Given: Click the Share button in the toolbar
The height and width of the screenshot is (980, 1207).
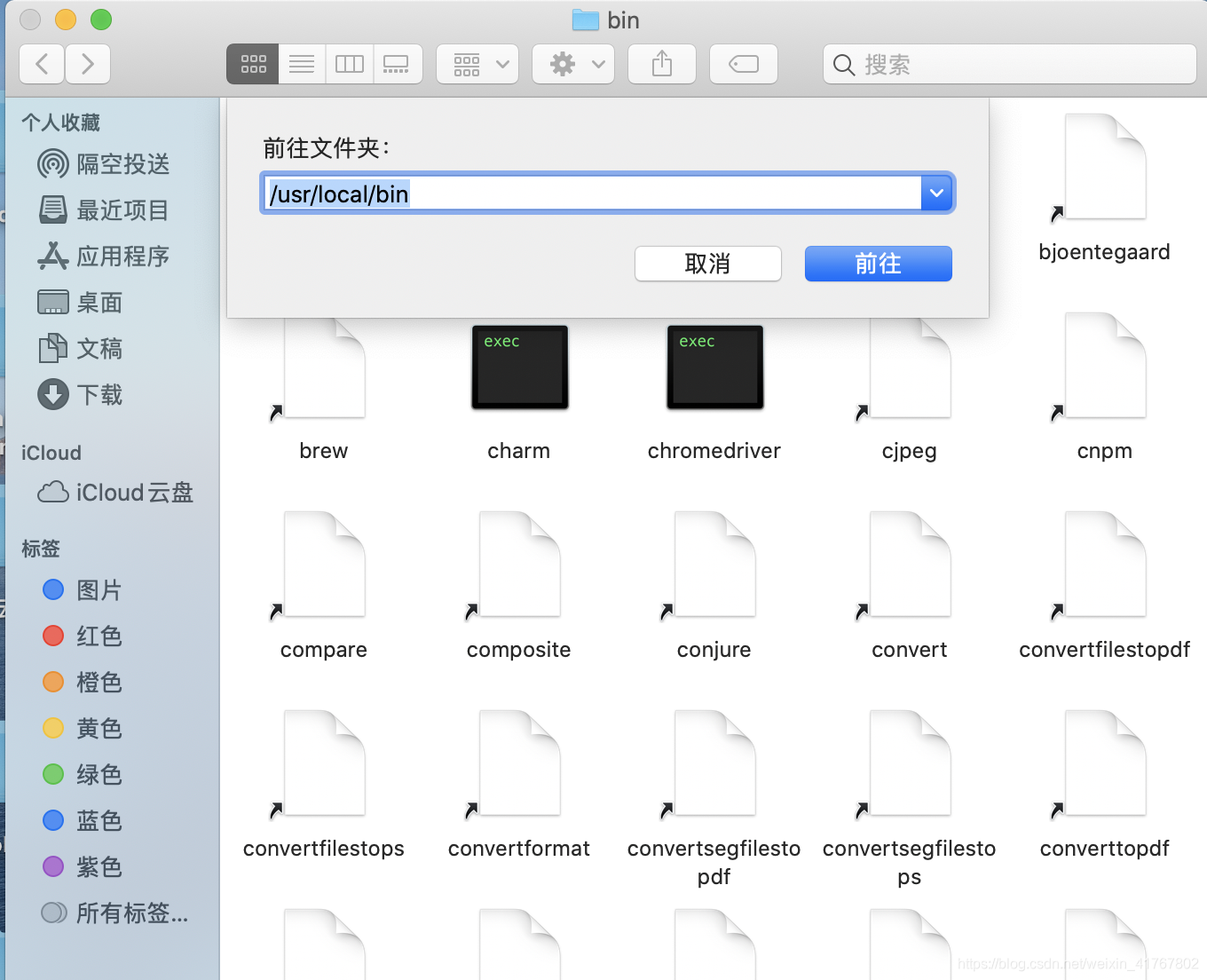Looking at the screenshot, I should (x=660, y=64).
